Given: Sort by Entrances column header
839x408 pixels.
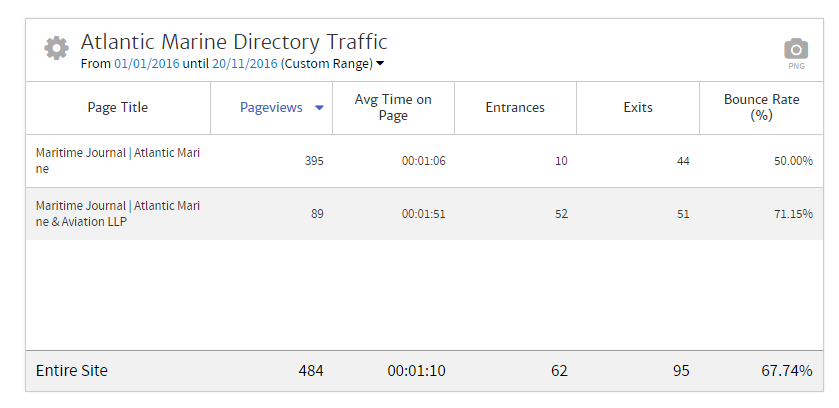Looking at the screenshot, I should point(515,107).
